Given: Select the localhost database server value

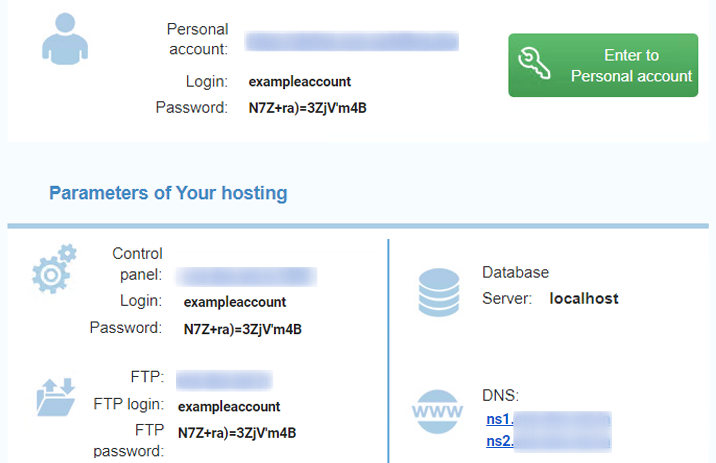Looking at the screenshot, I should pos(584,299).
